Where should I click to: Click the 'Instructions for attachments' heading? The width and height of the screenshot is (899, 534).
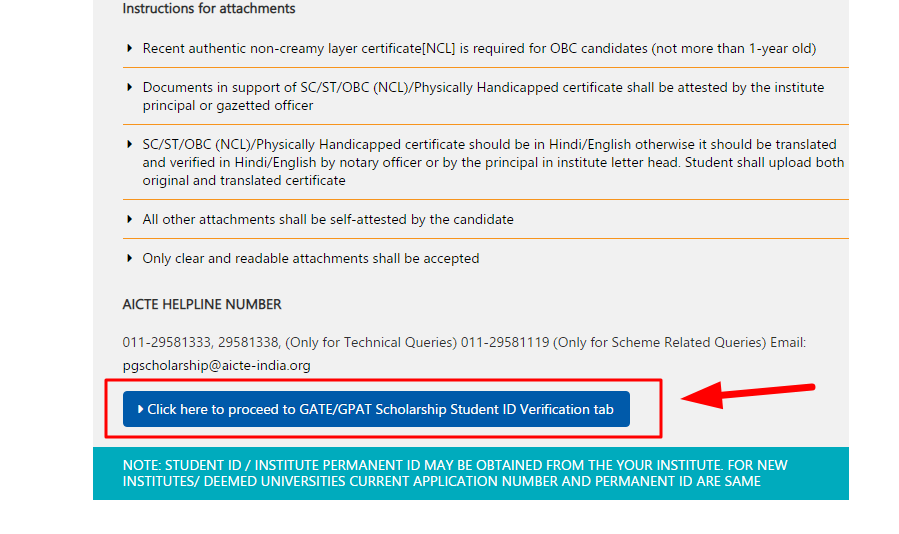(209, 9)
